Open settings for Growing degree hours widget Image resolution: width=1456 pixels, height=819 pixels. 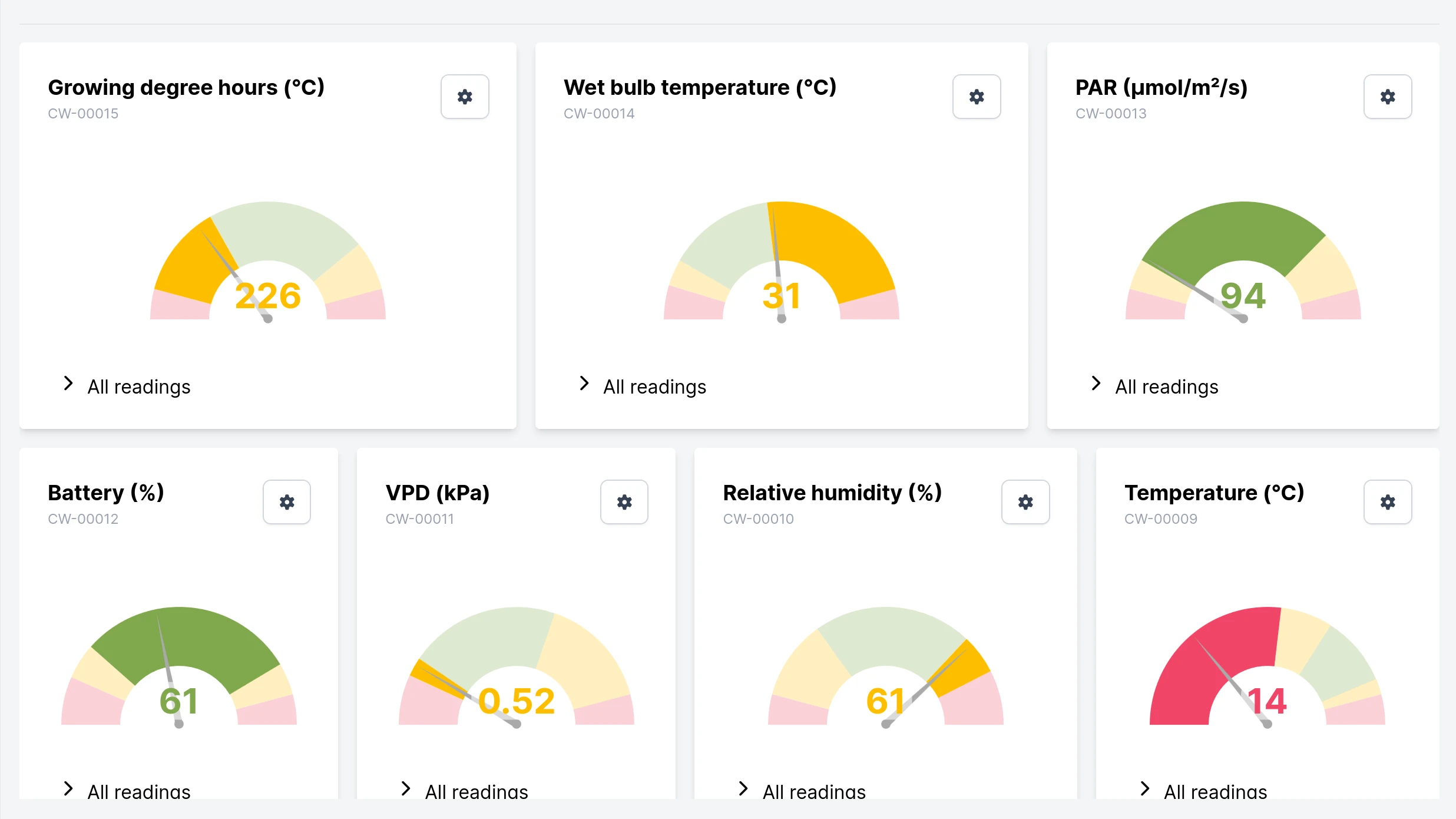pos(465,97)
